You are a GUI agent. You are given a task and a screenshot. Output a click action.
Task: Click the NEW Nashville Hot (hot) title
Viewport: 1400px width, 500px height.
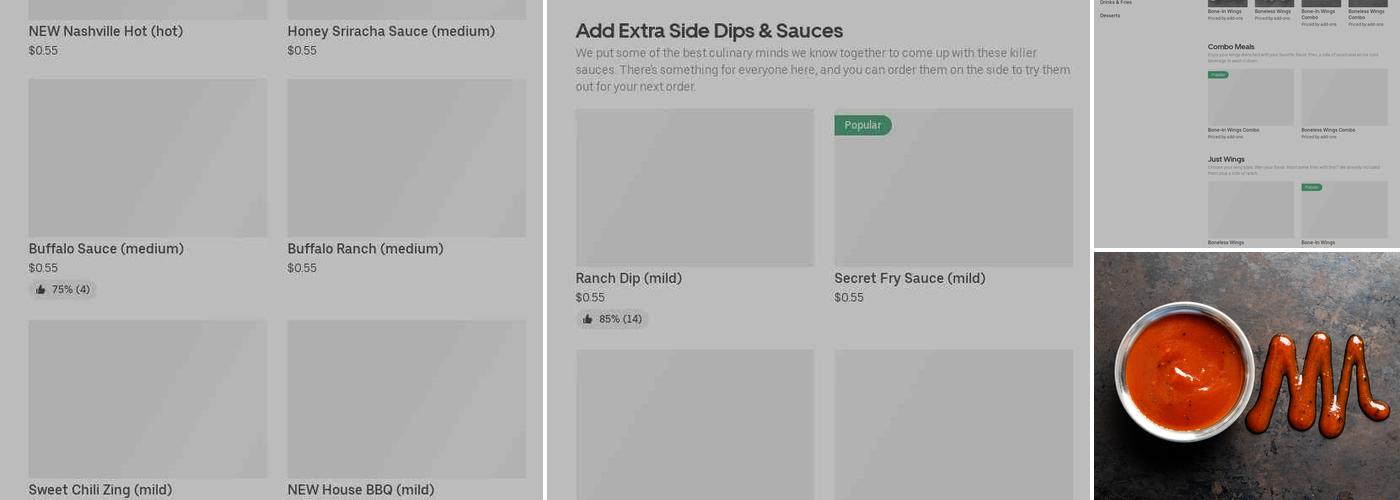coord(105,31)
